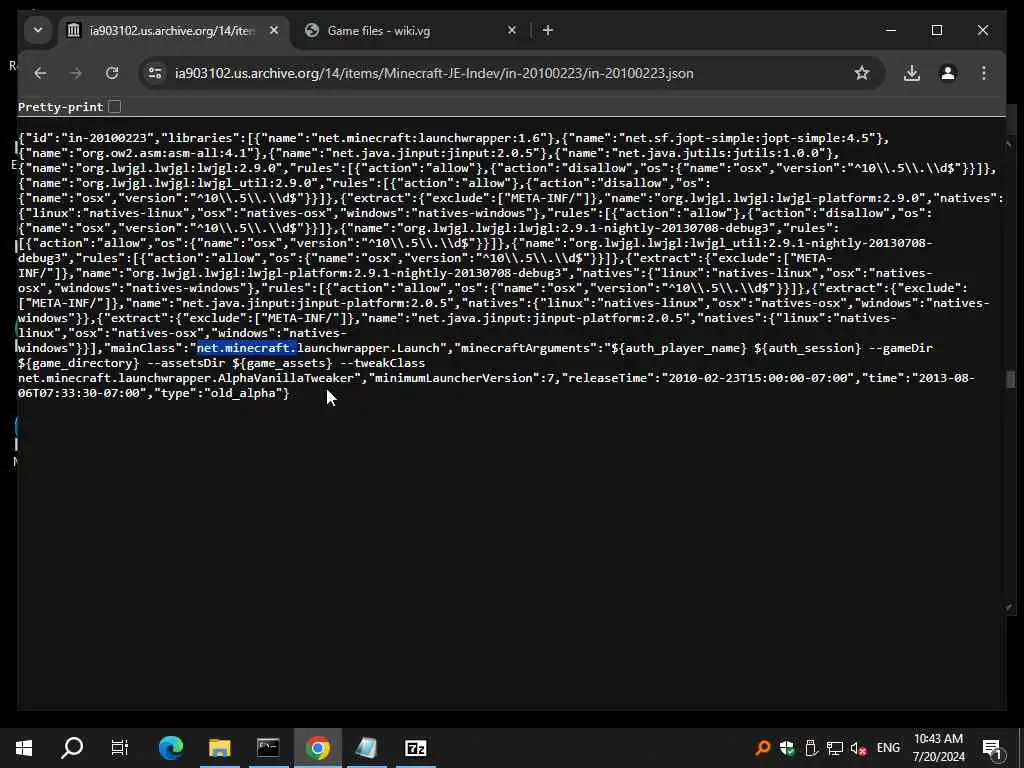Launch Microsoft Edge from taskbar
This screenshot has width=1024, height=768.
tap(171, 748)
